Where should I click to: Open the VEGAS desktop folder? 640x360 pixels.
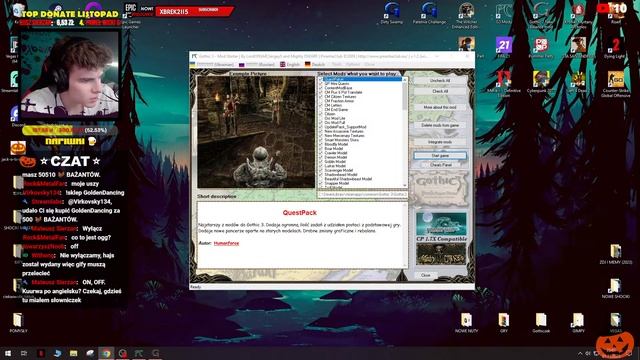coord(616,323)
